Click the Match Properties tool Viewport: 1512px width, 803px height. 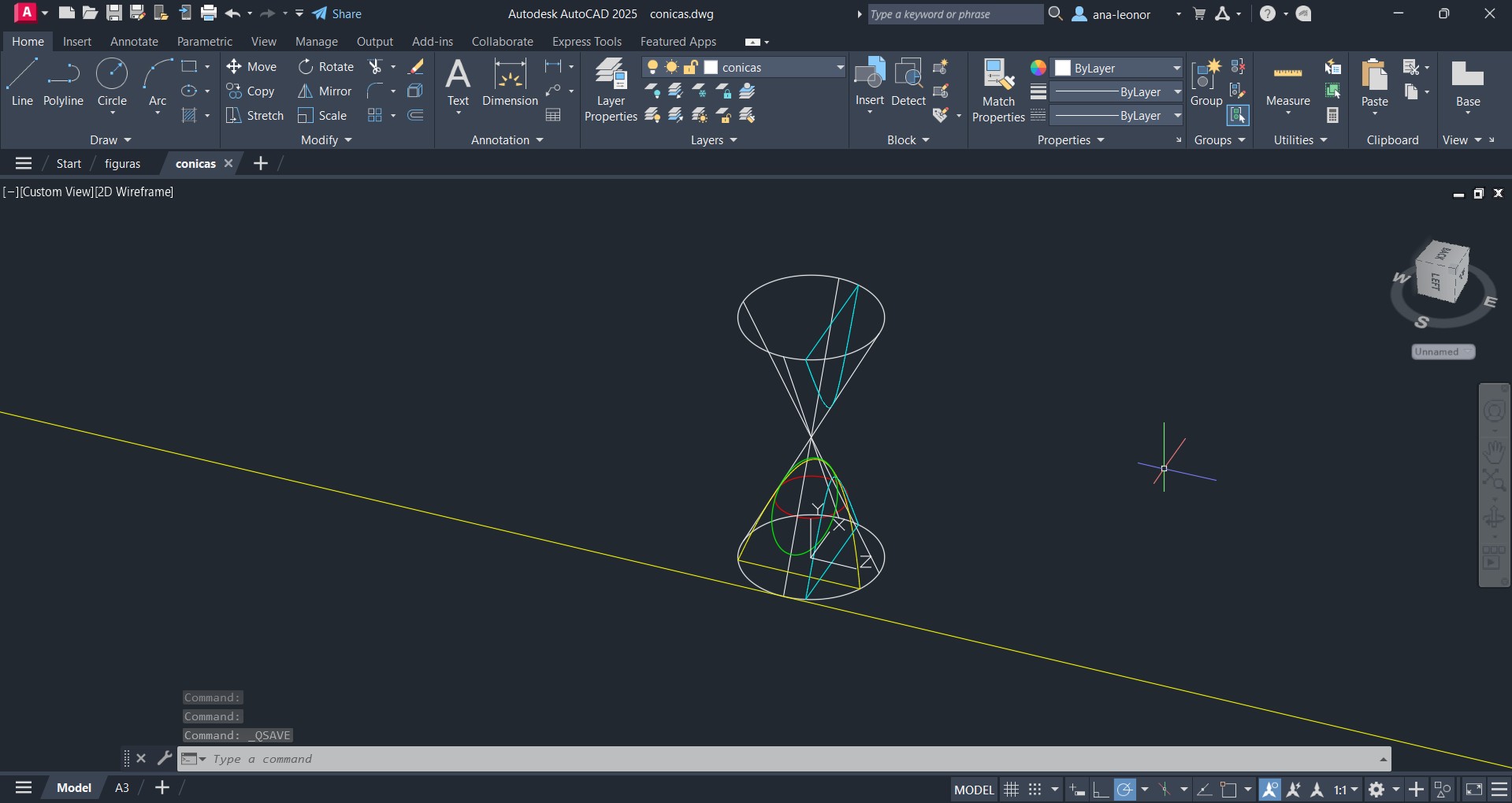click(998, 90)
